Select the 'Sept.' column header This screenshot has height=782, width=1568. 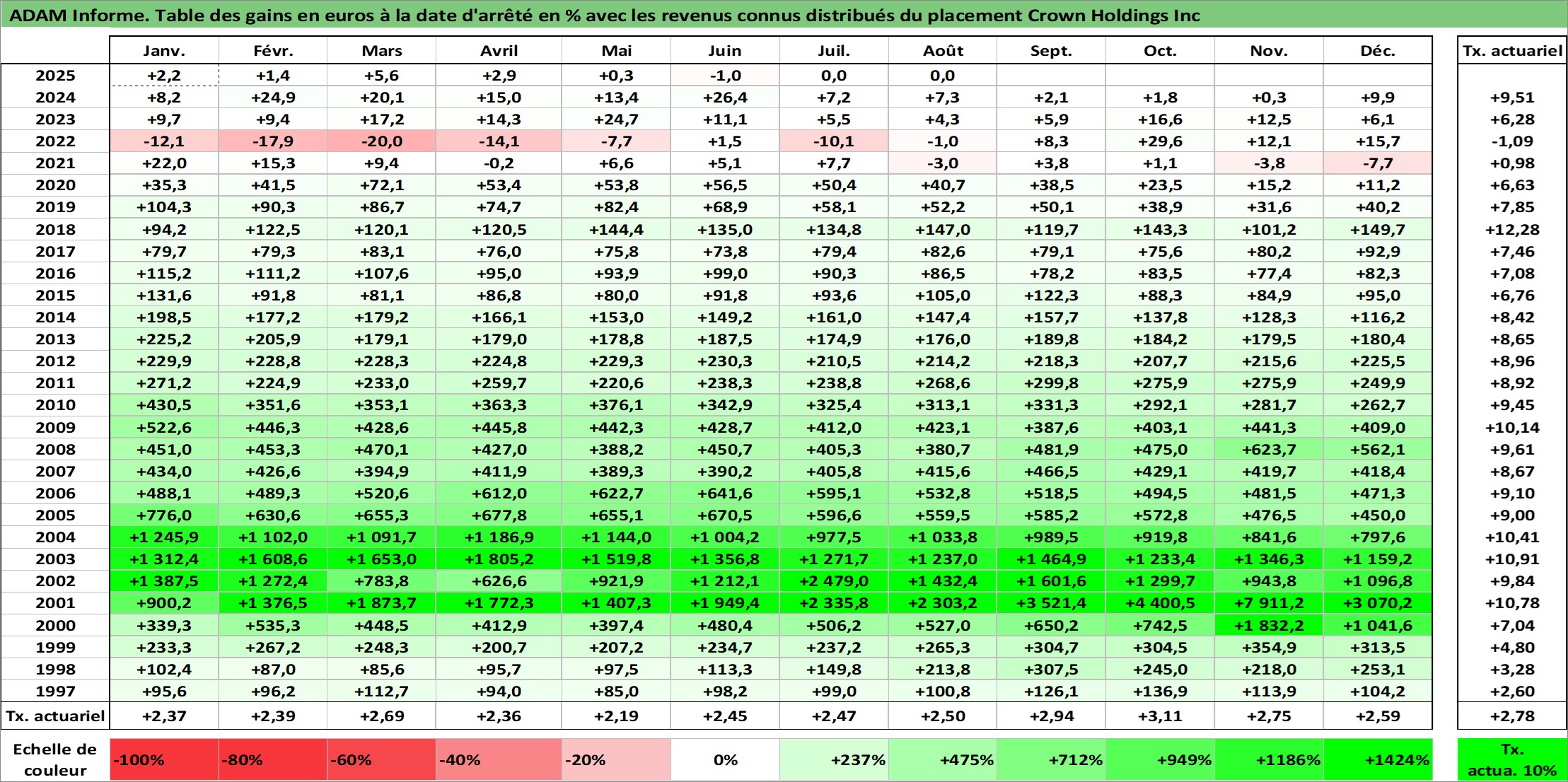(x=1051, y=51)
